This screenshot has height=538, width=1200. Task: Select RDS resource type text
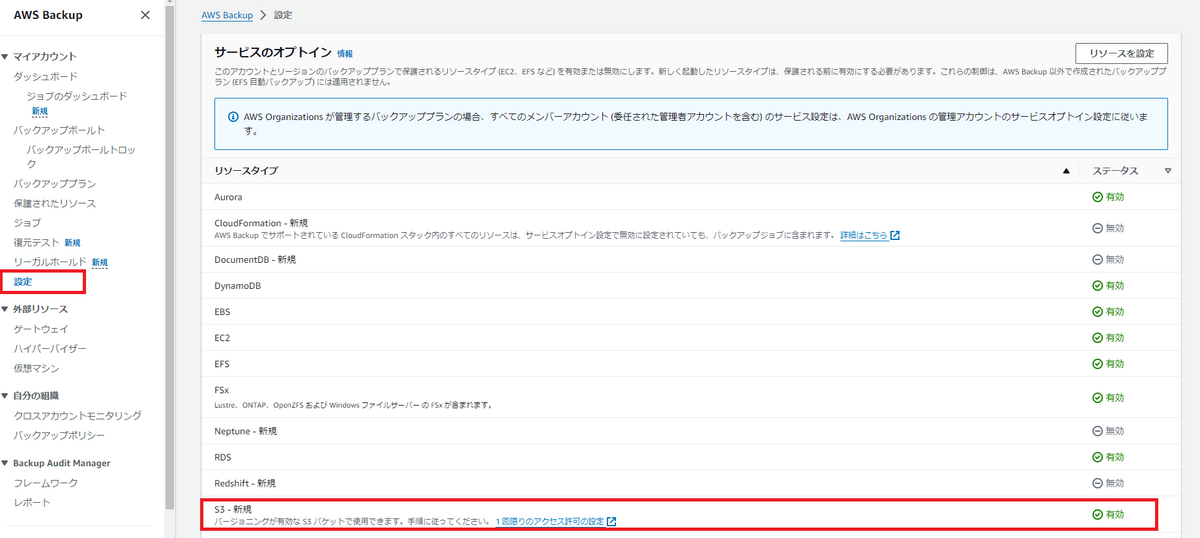click(x=223, y=457)
